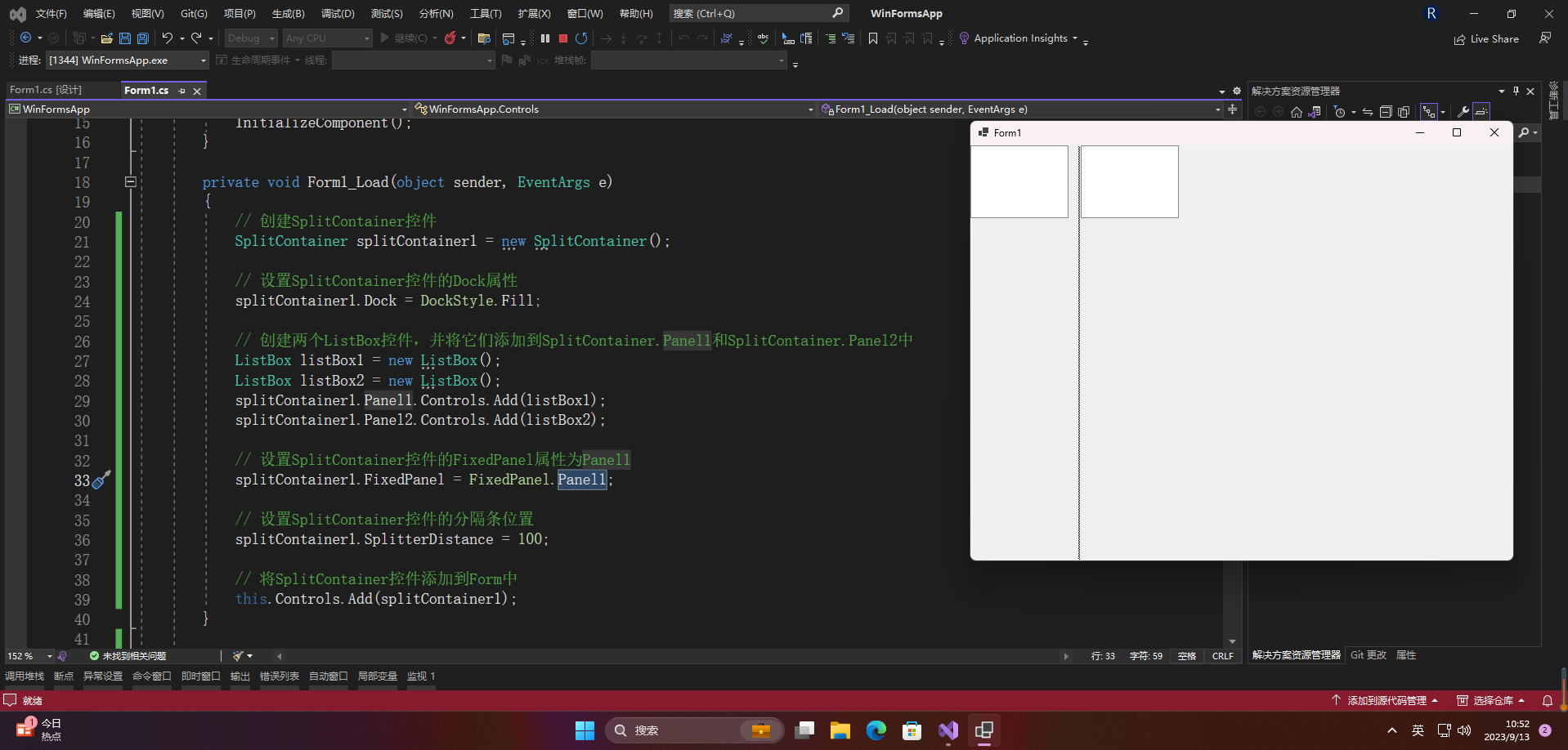This screenshot has height=750, width=1568.
Task: Toggle the sync with active document icon
Action: (1368, 112)
